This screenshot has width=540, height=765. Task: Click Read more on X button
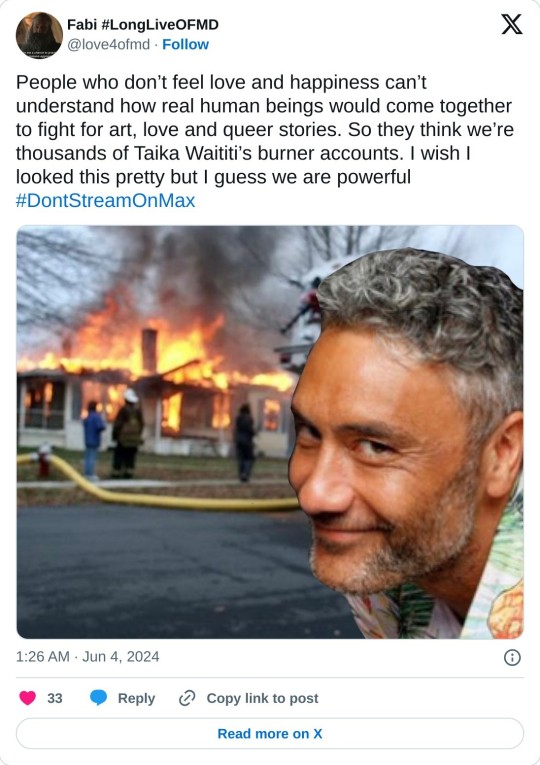(x=270, y=733)
